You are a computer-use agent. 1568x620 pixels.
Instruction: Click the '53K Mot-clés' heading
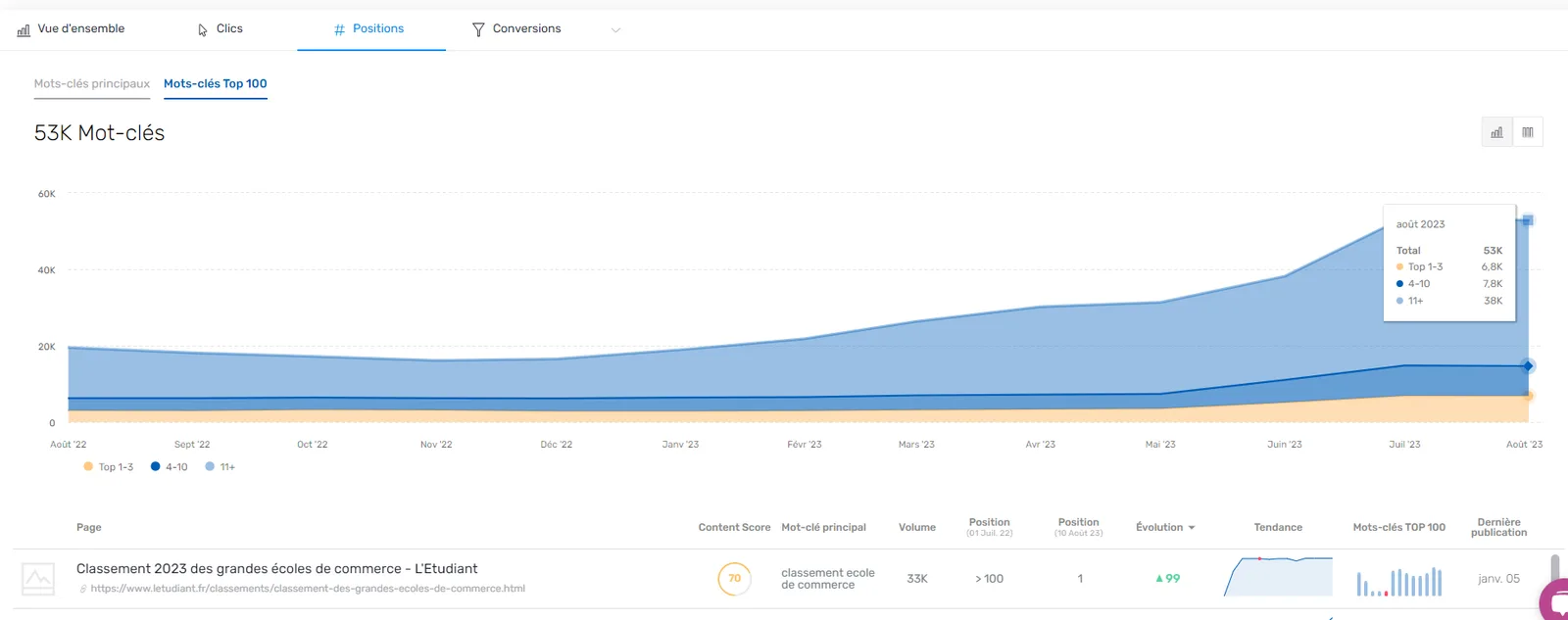[x=99, y=133]
